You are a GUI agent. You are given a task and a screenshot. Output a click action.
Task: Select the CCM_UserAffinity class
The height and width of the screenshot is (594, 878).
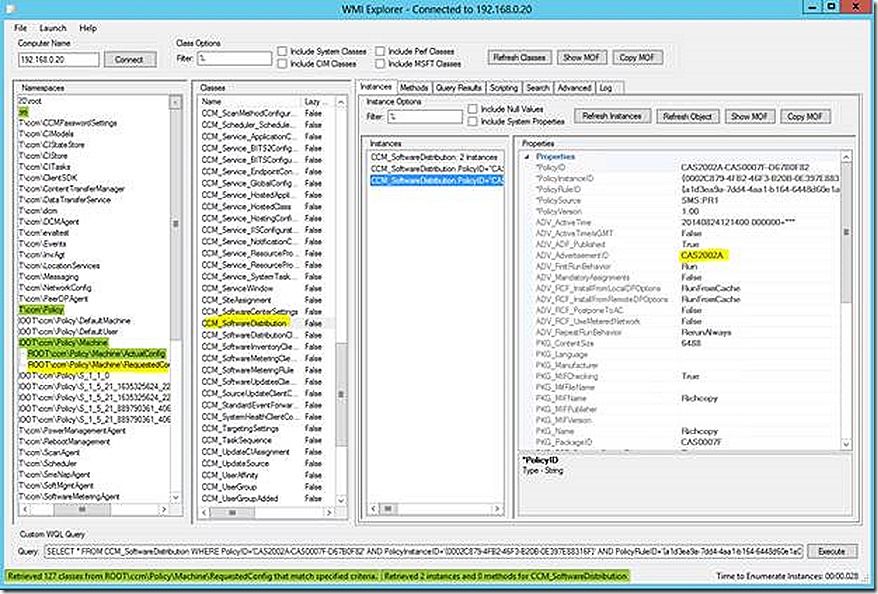point(230,475)
